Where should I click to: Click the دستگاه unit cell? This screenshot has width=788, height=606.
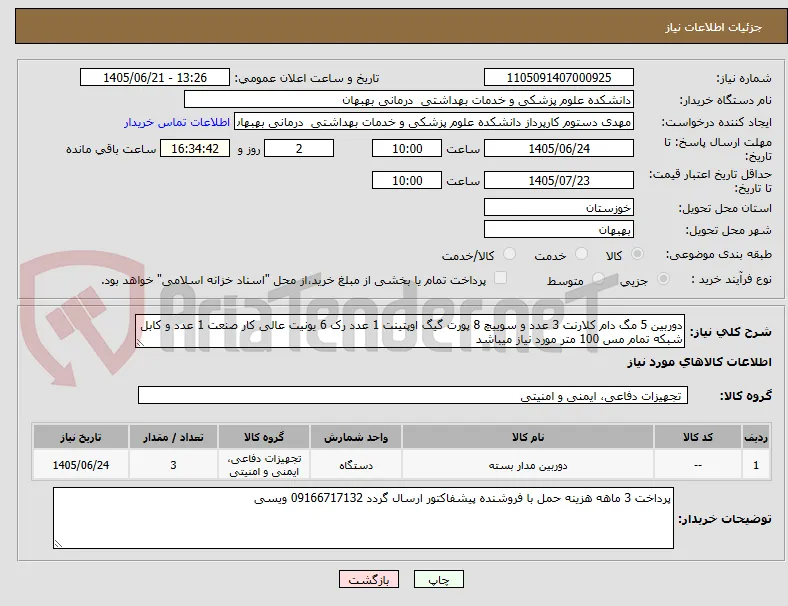[x=356, y=465]
